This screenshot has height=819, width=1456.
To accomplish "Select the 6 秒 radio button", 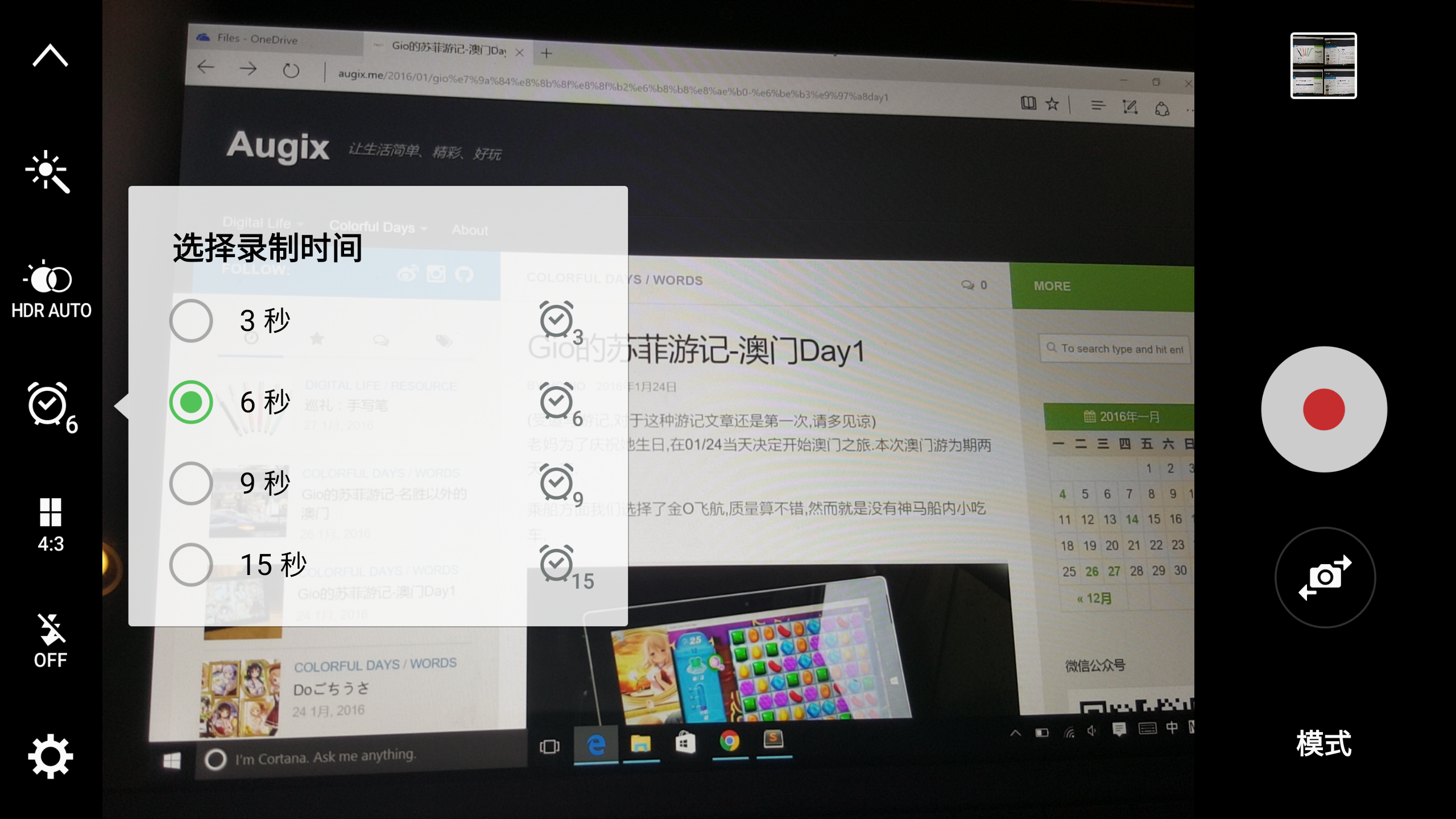I will [191, 402].
